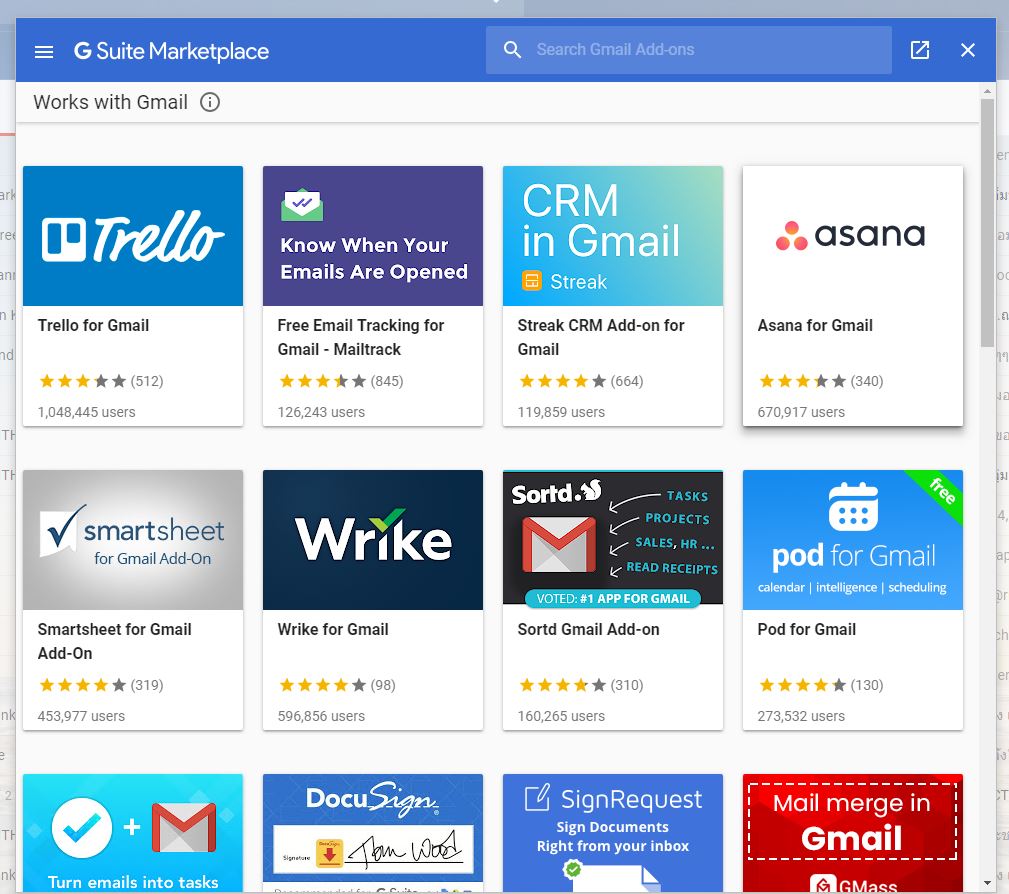Image resolution: width=1009 pixels, height=894 pixels.
Task: Click the scrollbar down arrow
Action: click(987, 883)
